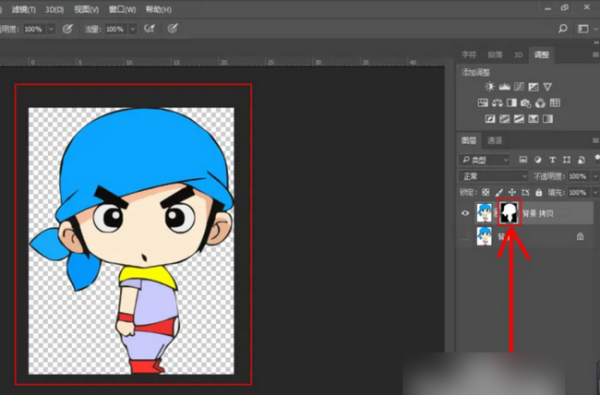Screen dimensions: 600x395
Task: Click the airbrush build-up icon
Action: (150, 29)
